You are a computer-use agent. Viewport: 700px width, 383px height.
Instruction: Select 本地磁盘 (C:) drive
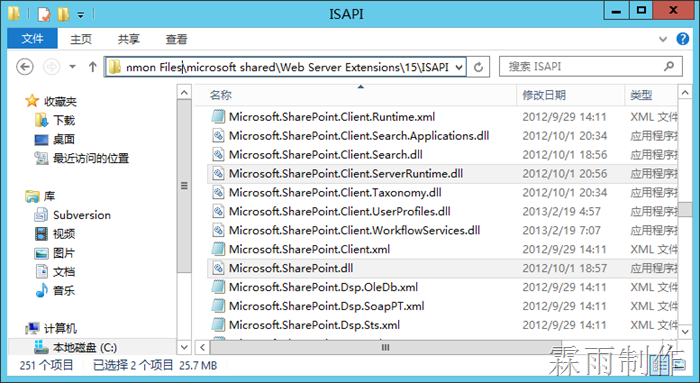(85, 347)
